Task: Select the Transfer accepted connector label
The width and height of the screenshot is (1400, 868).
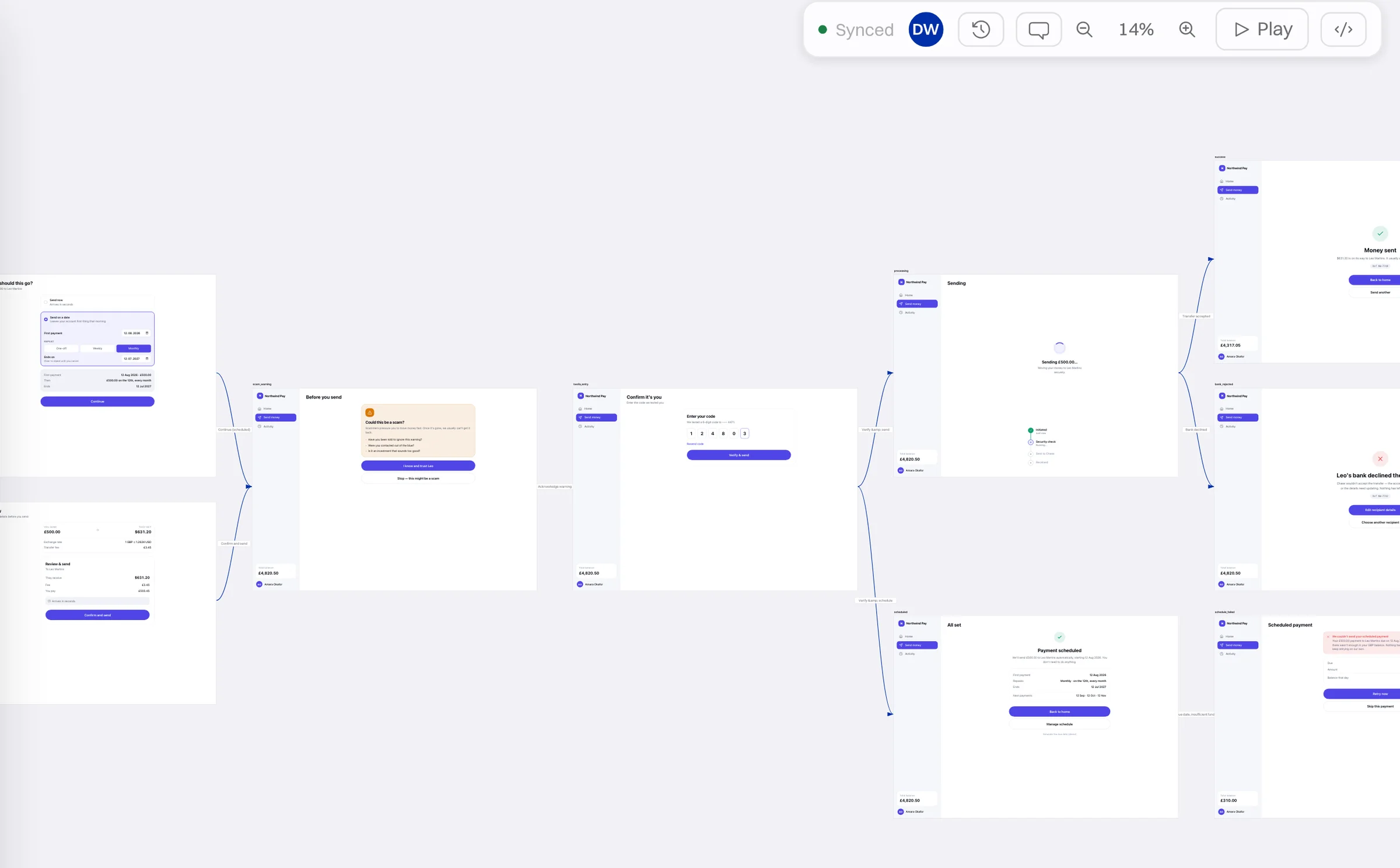Action: (x=1196, y=316)
